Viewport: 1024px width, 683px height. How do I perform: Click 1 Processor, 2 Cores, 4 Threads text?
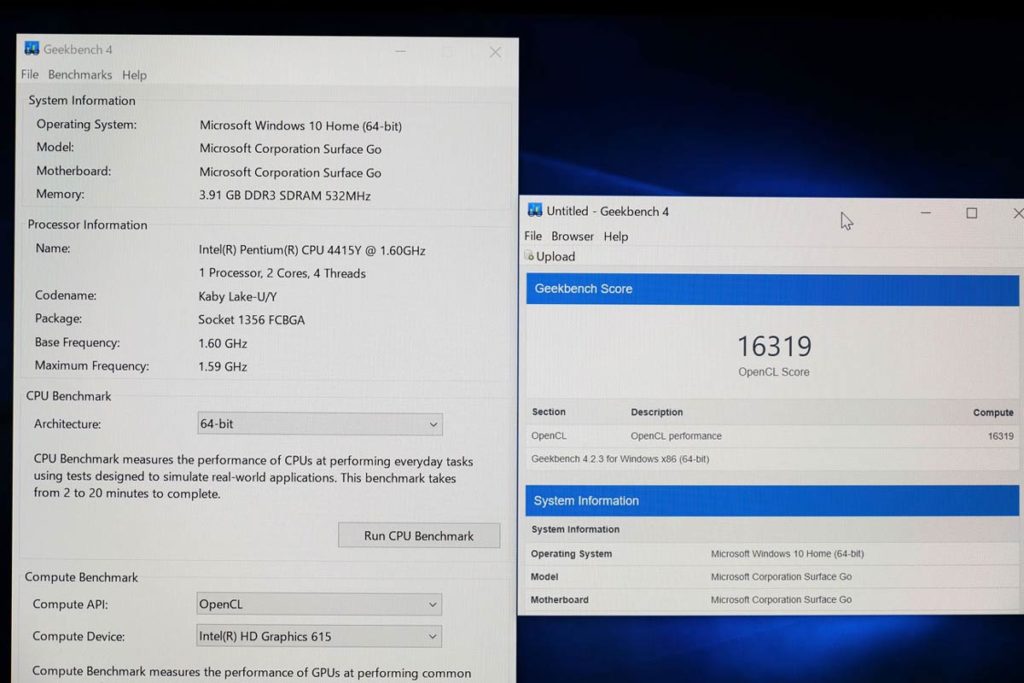pyautogui.click(x=282, y=274)
